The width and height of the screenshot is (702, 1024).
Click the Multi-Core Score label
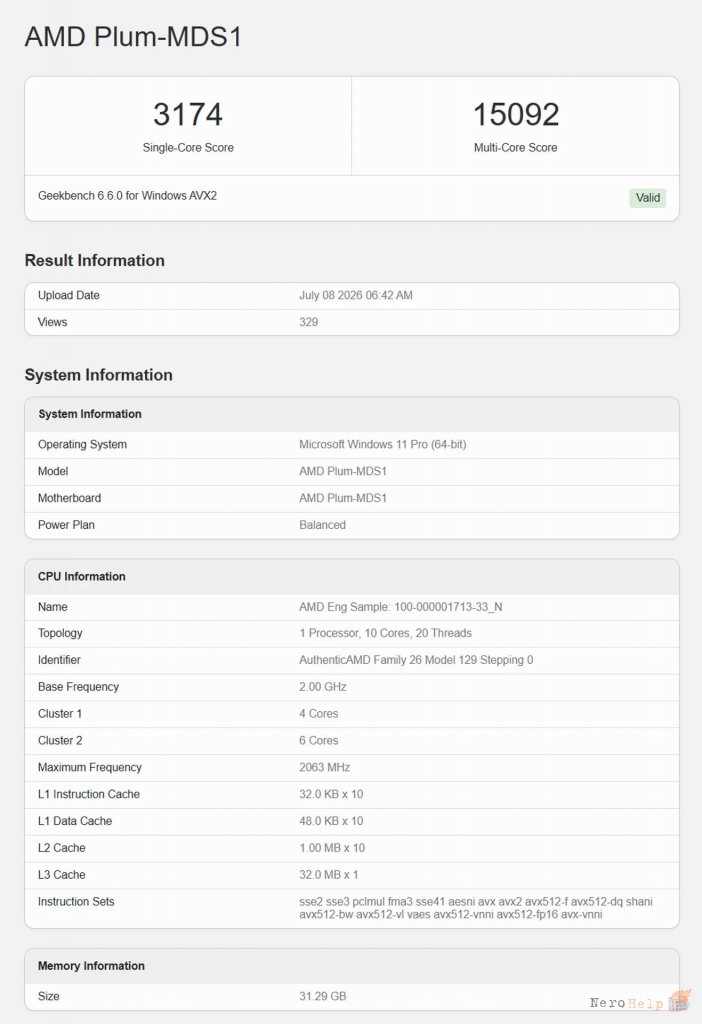[x=516, y=148]
